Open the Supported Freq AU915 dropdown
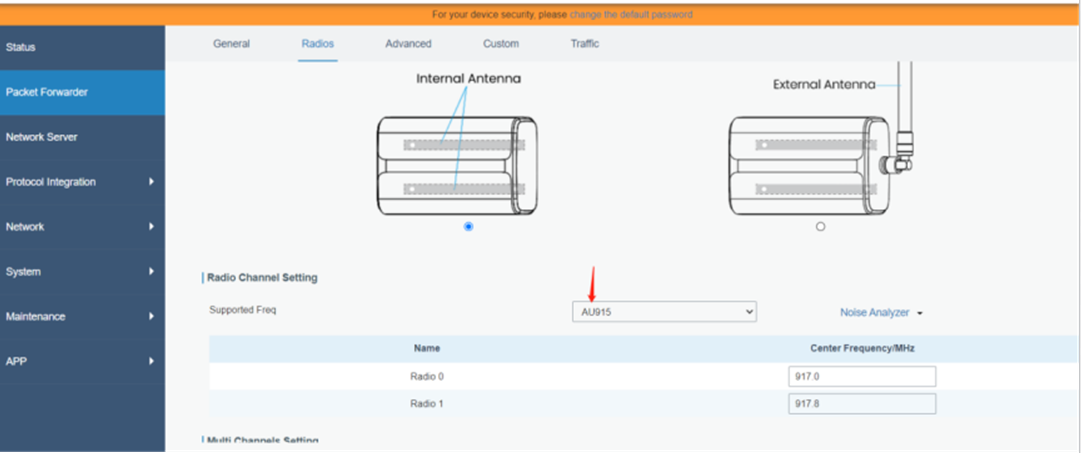 664,312
